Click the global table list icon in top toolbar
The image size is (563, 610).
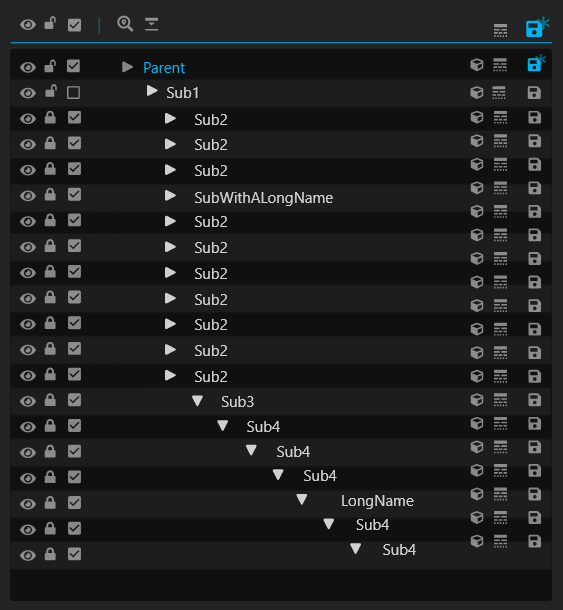click(500, 30)
